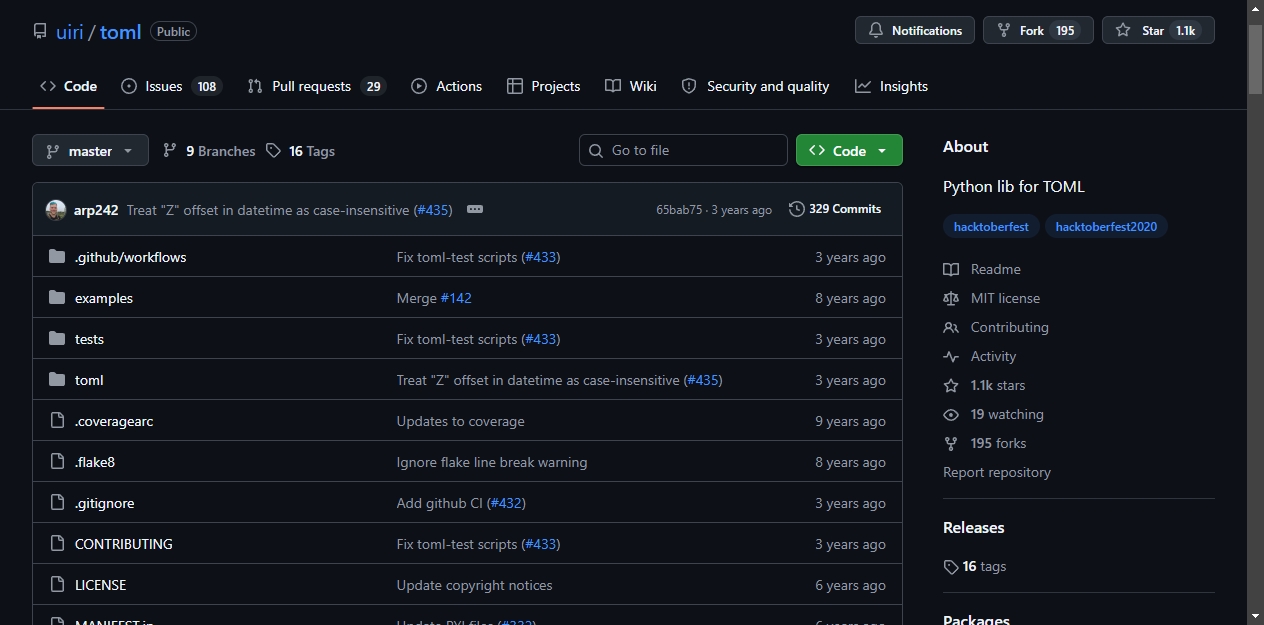The width and height of the screenshot is (1264, 625).
Task: Click the .gitignore file icon
Action: (57, 503)
